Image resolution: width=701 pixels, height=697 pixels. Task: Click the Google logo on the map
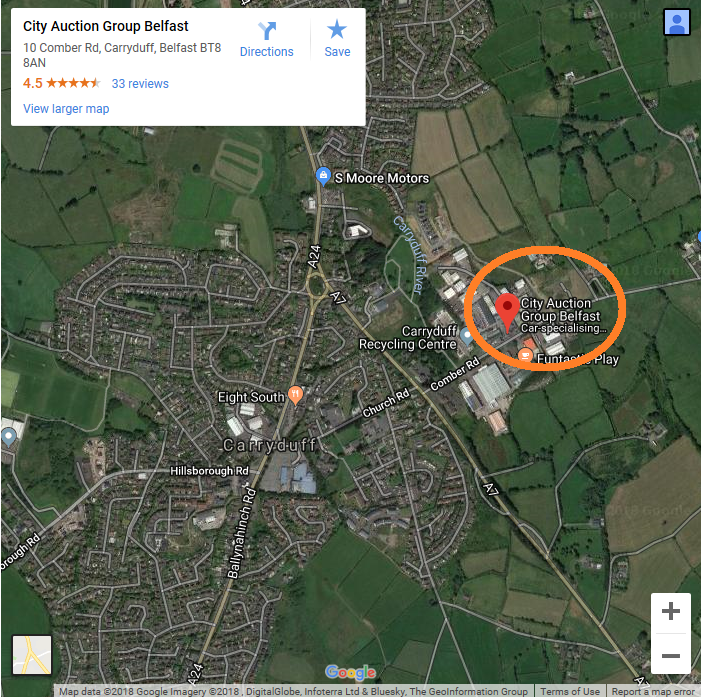pos(350,672)
